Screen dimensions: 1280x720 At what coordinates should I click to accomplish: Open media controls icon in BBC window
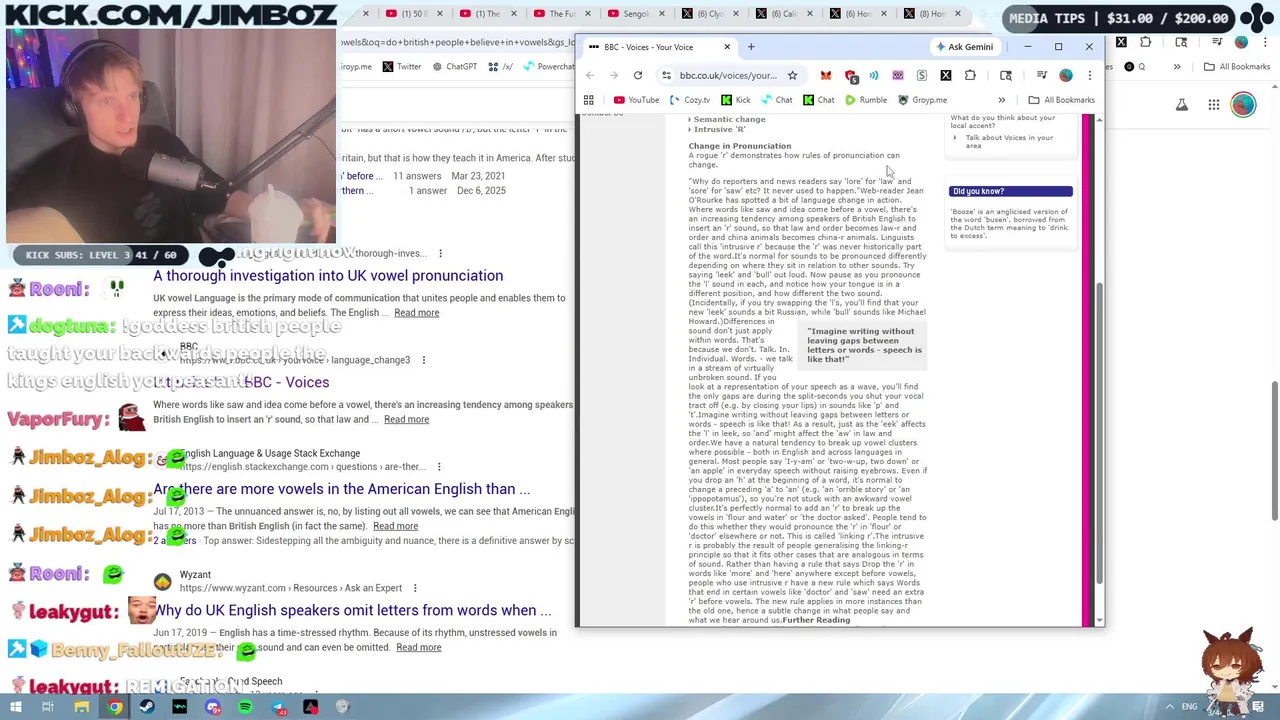(x=1042, y=75)
